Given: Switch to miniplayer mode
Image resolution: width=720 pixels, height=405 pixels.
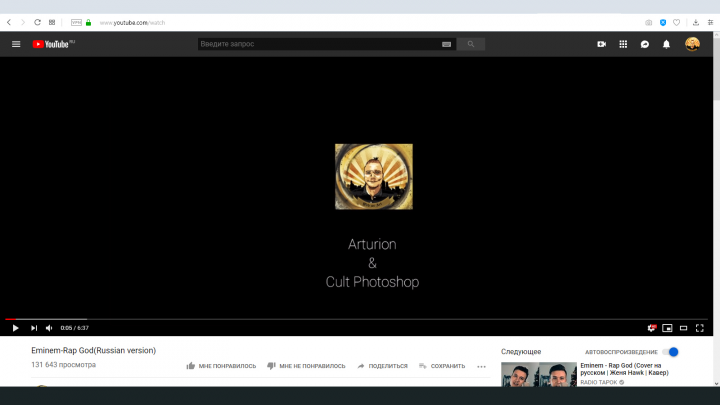Looking at the screenshot, I should [667, 328].
